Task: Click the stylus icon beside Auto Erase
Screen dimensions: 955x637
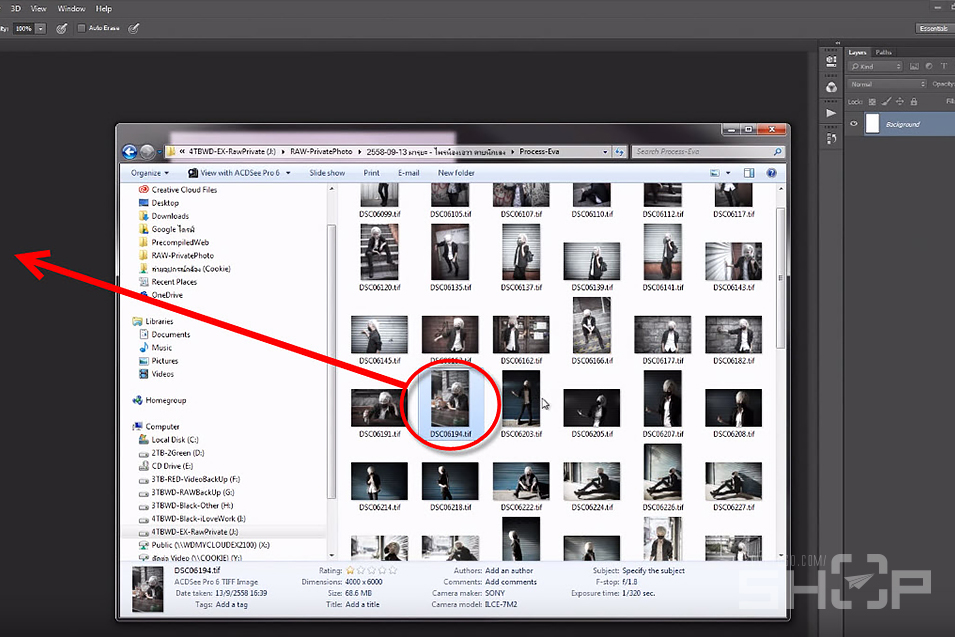Action: tap(133, 28)
